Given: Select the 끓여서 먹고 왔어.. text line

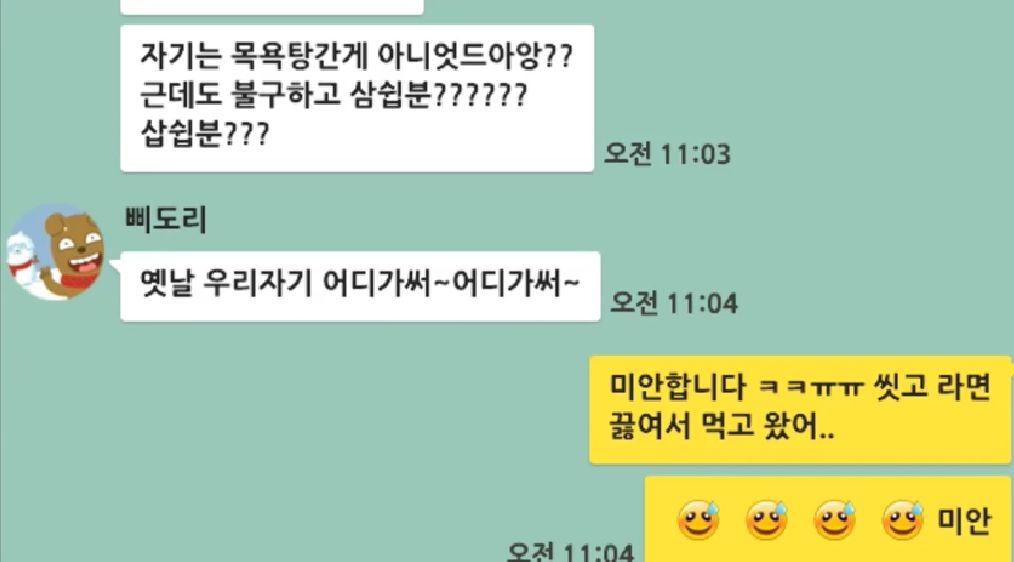Looking at the screenshot, I should (721, 427).
